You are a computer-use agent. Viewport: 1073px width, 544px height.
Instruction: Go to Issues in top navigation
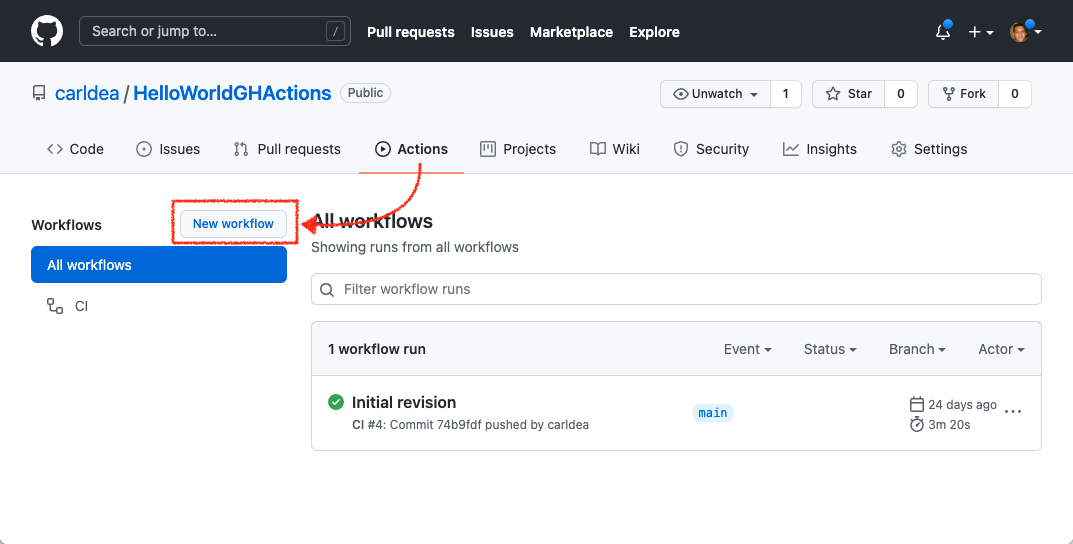pyautogui.click(x=492, y=32)
